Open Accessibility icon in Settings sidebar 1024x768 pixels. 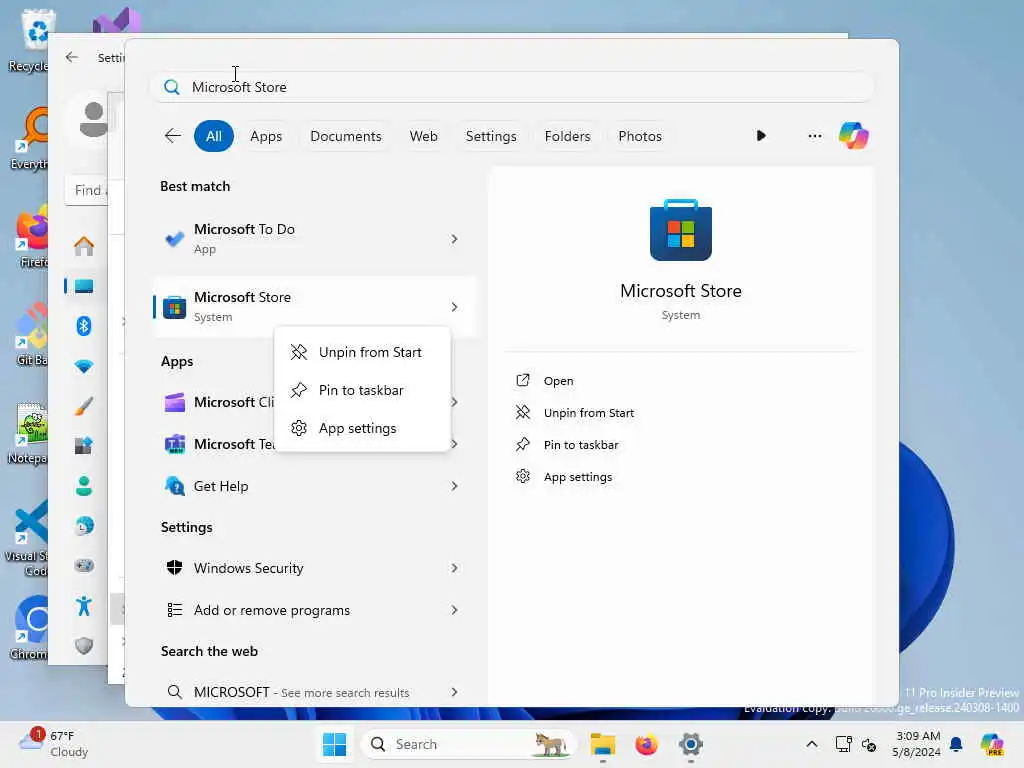(84, 606)
